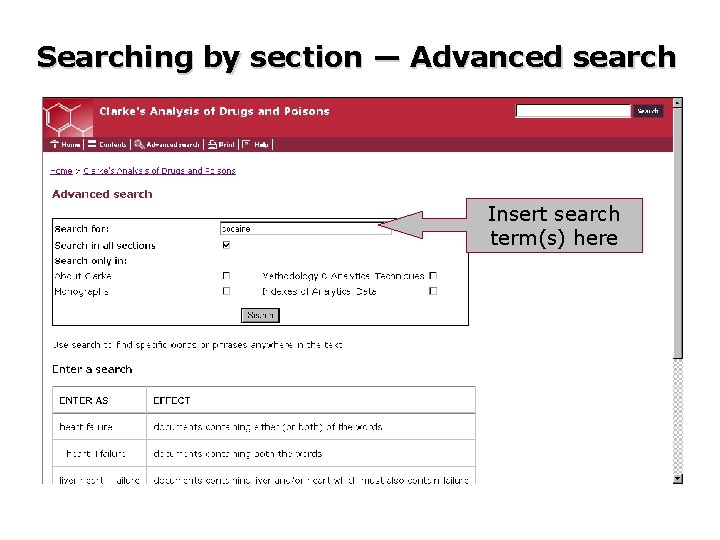This screenshot has width=720, height=540.
Task: Click the vertical scrollbar thumb
Action: [678, 233]
